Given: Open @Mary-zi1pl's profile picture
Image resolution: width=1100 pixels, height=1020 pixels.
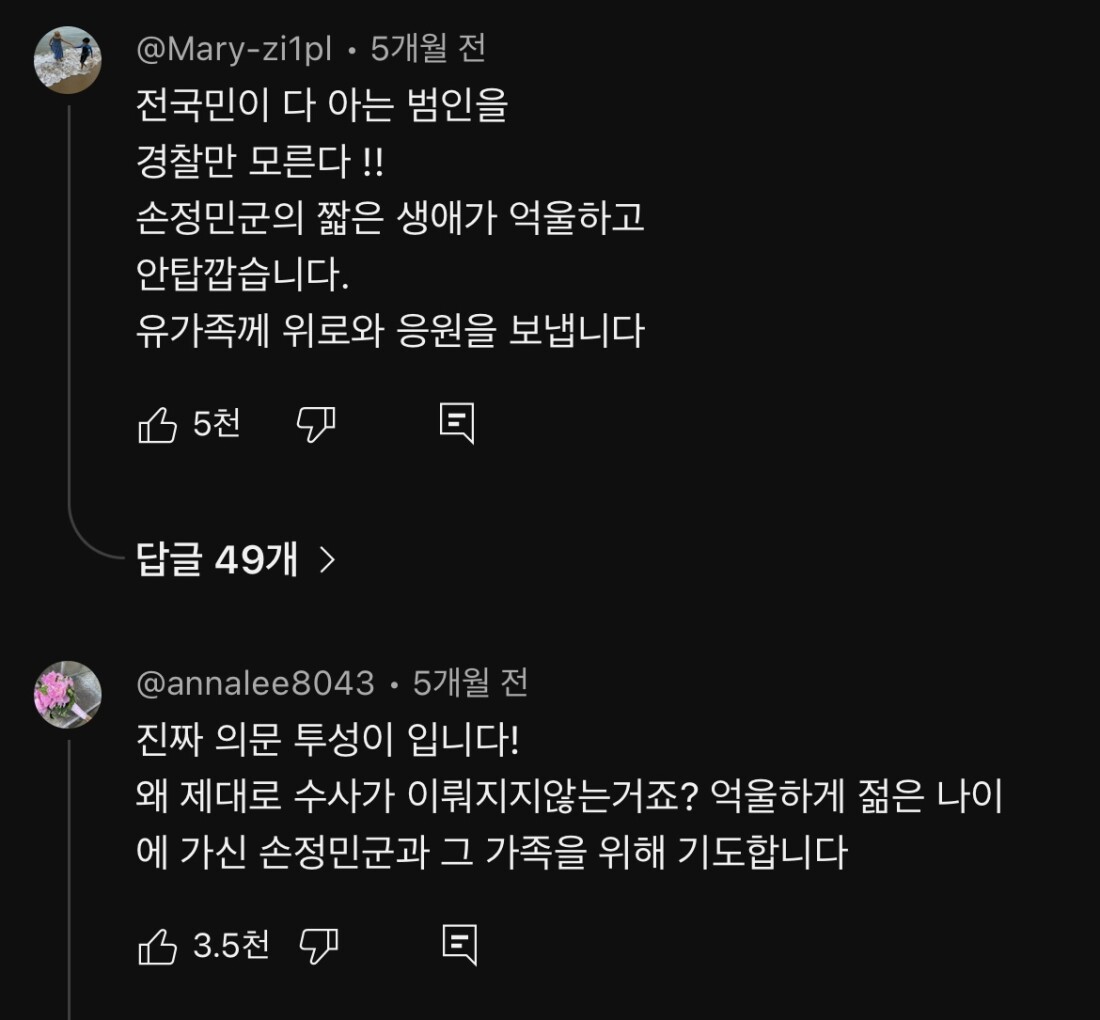Looking at the screenshot, I should tap(68, 60).
